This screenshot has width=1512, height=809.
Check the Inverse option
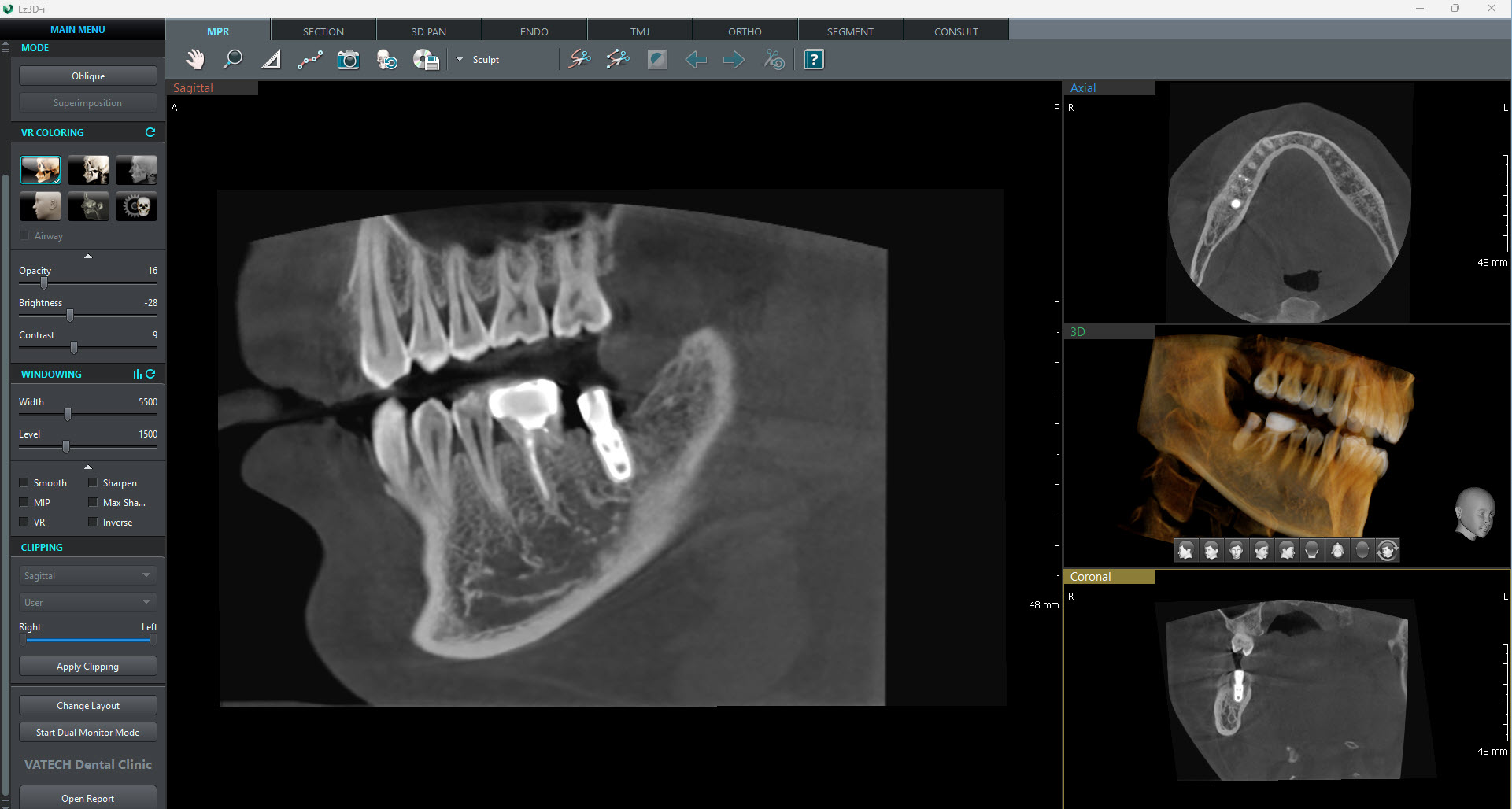[x=93, y=522]
